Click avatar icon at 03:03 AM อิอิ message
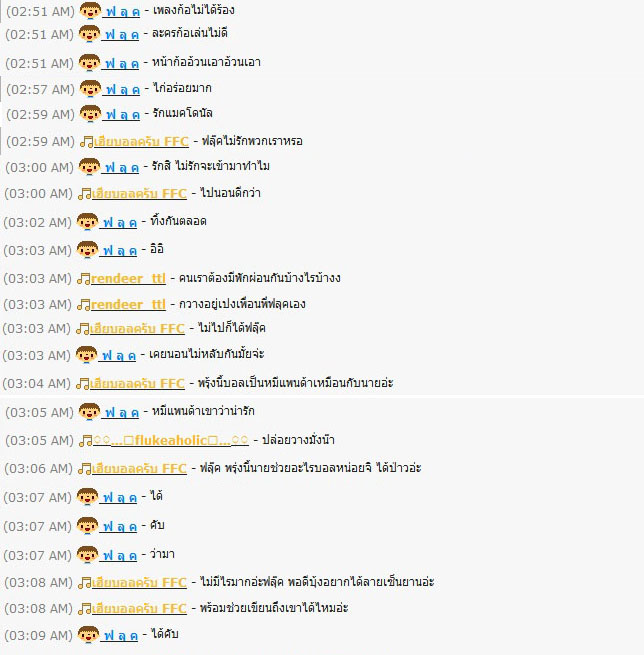The width and height of the screenshot is (644, 655). point(88,250)
